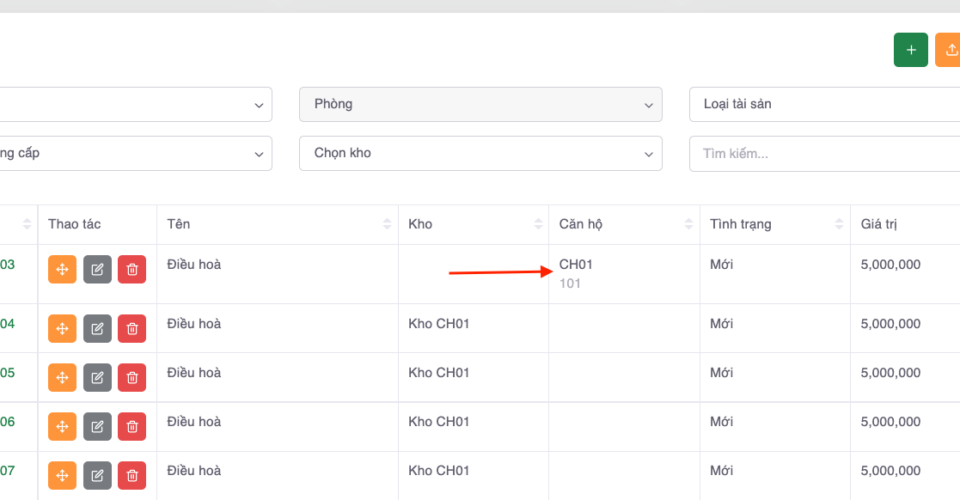960x500 pixels.
Task: Click move icon for CH01 apartment row
Action: 62,270
